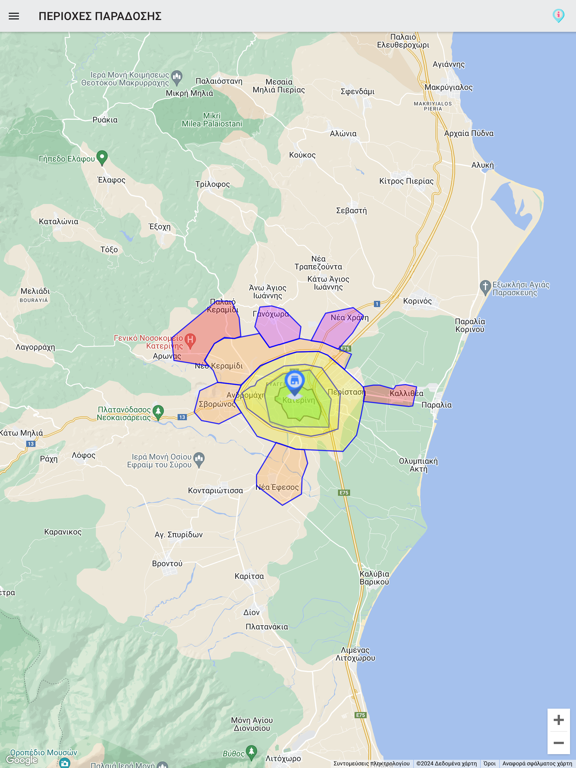Click the route 13 shield near Πλατανόδασος

point(182,417)
